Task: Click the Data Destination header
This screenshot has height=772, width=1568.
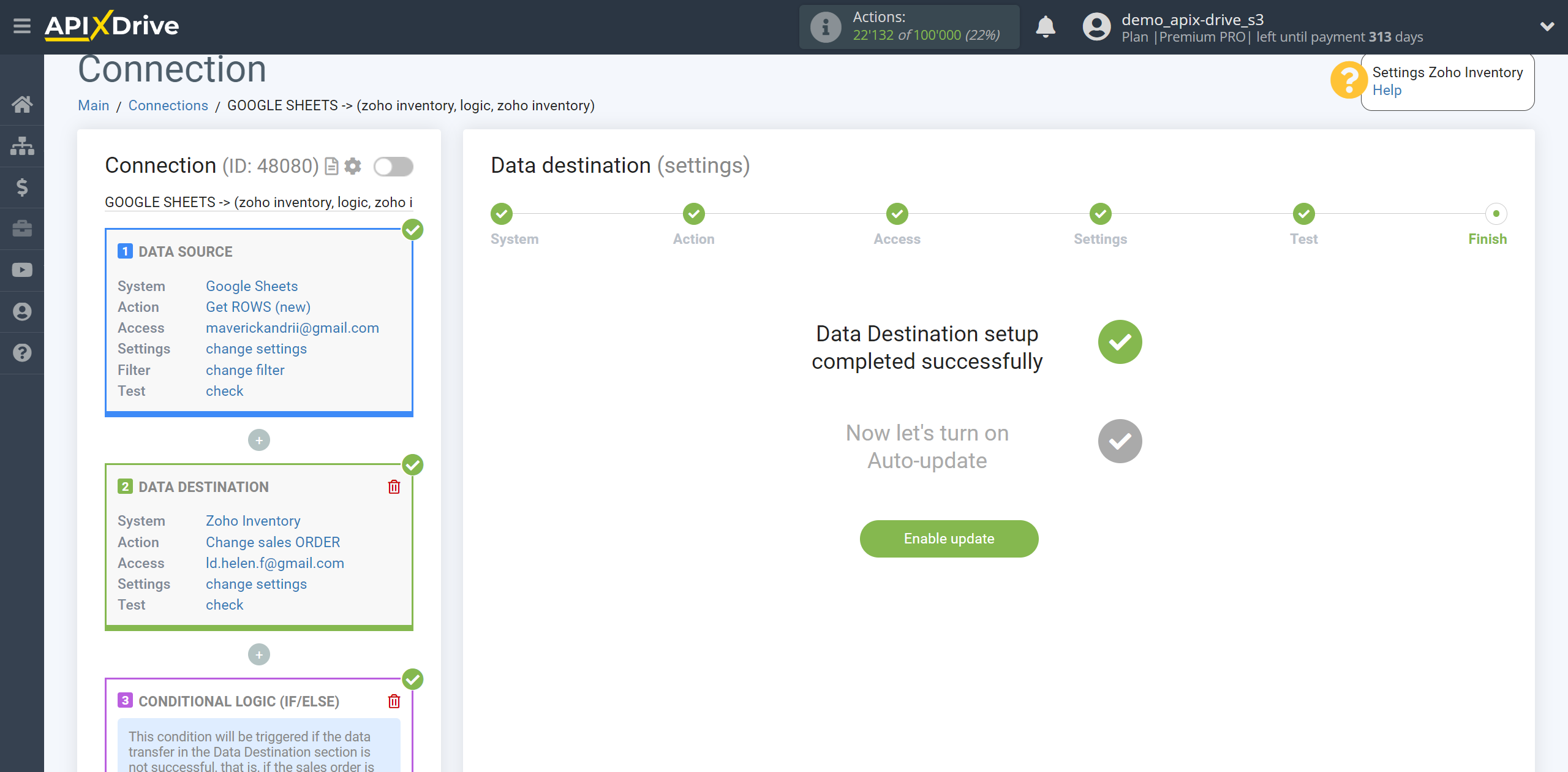Action: pyautogui.click(x=203, y=487)
